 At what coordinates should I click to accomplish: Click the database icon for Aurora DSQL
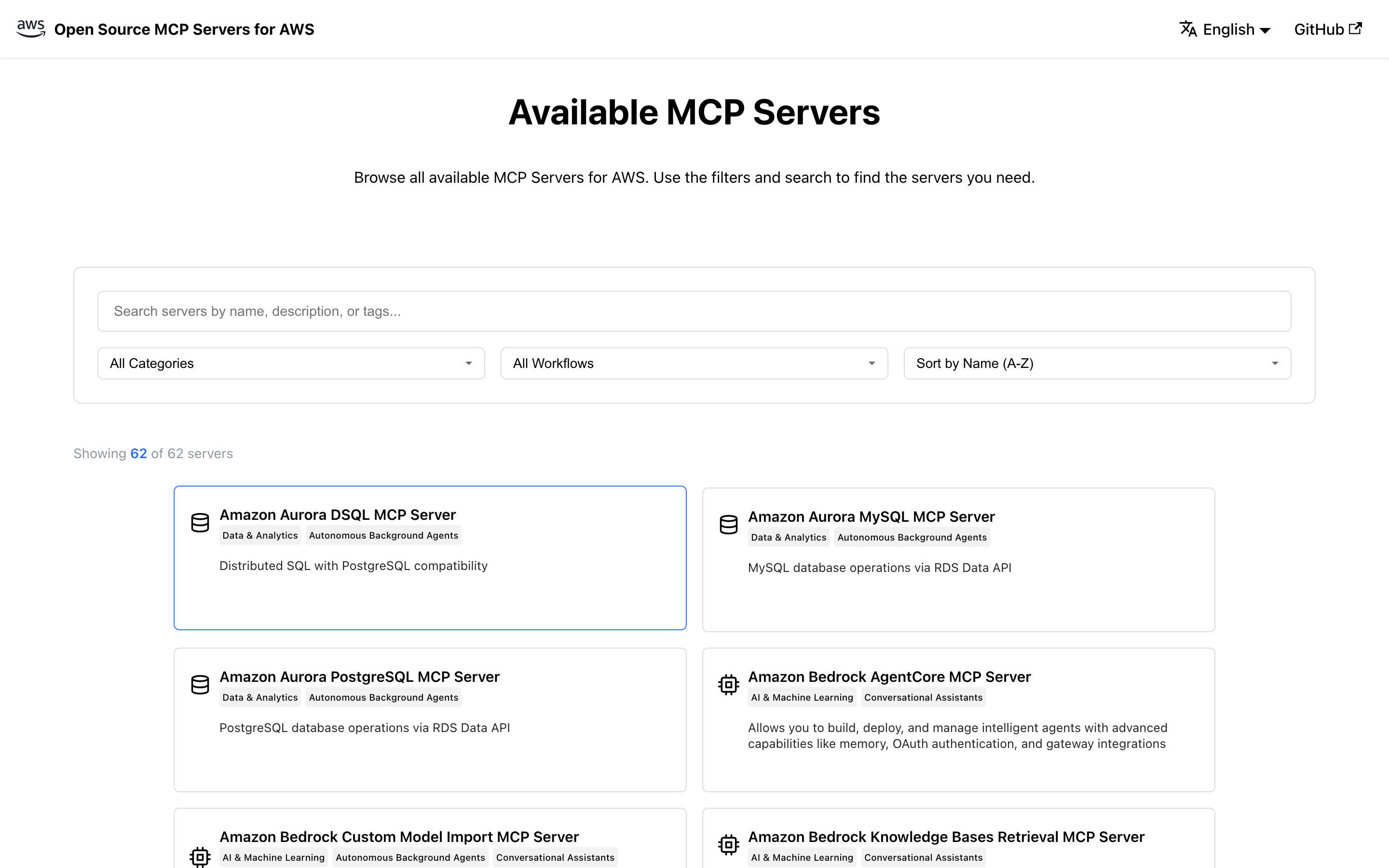(200, 522)
